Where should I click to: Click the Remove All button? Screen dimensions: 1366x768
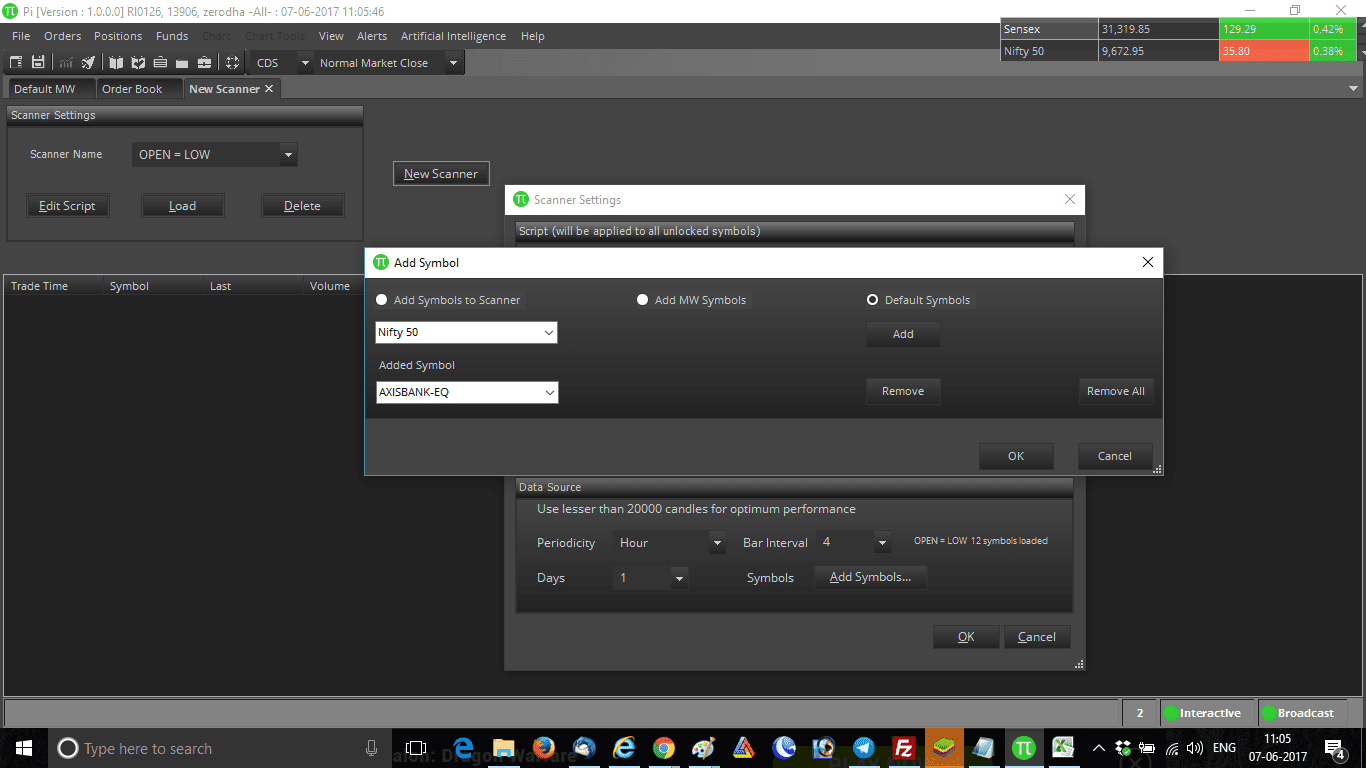1116,392
